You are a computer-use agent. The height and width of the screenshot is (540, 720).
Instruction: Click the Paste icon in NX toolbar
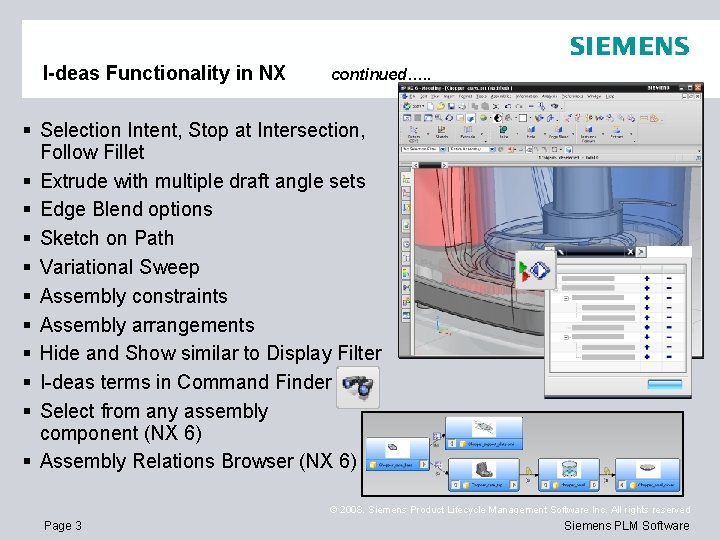coord(485,107)
